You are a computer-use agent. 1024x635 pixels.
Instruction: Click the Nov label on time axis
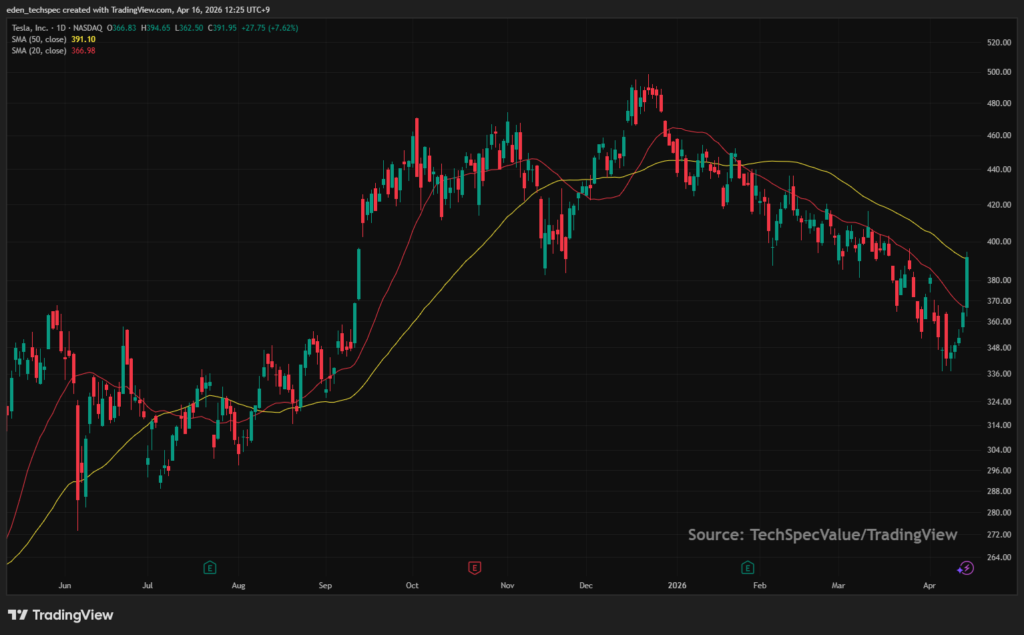[507, 585]
